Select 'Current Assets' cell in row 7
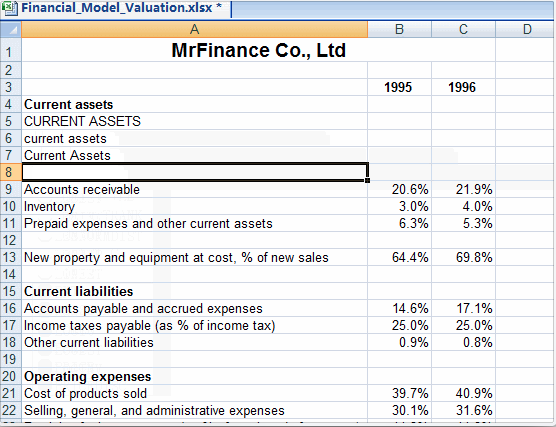Viewport: 556px width, 427px height. pos(195,155)
